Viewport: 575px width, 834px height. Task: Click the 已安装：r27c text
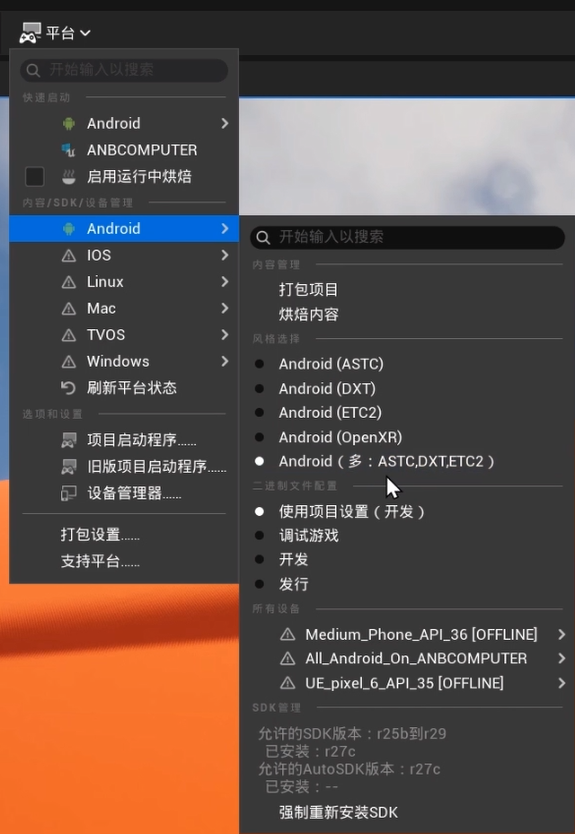(310, 752)
